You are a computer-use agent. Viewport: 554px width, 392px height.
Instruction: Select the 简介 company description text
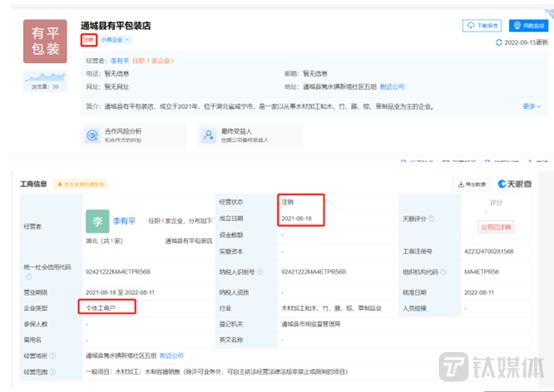pos(269,106)
